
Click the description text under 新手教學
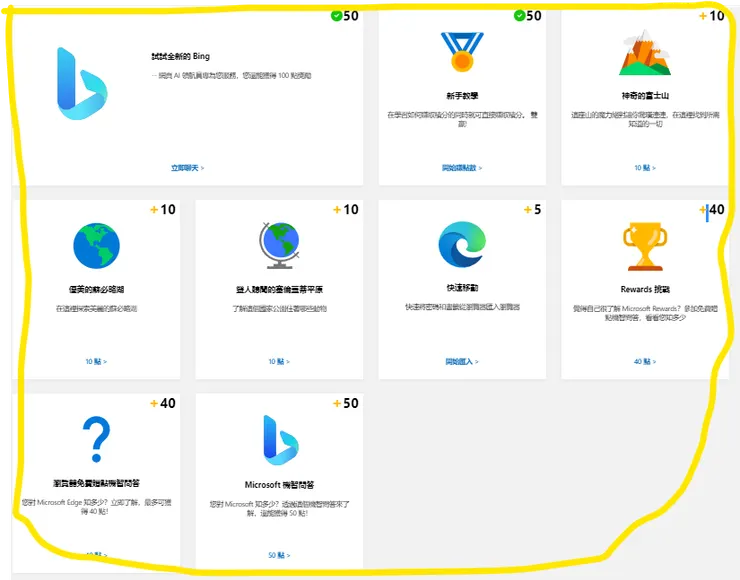click(462, 119)
